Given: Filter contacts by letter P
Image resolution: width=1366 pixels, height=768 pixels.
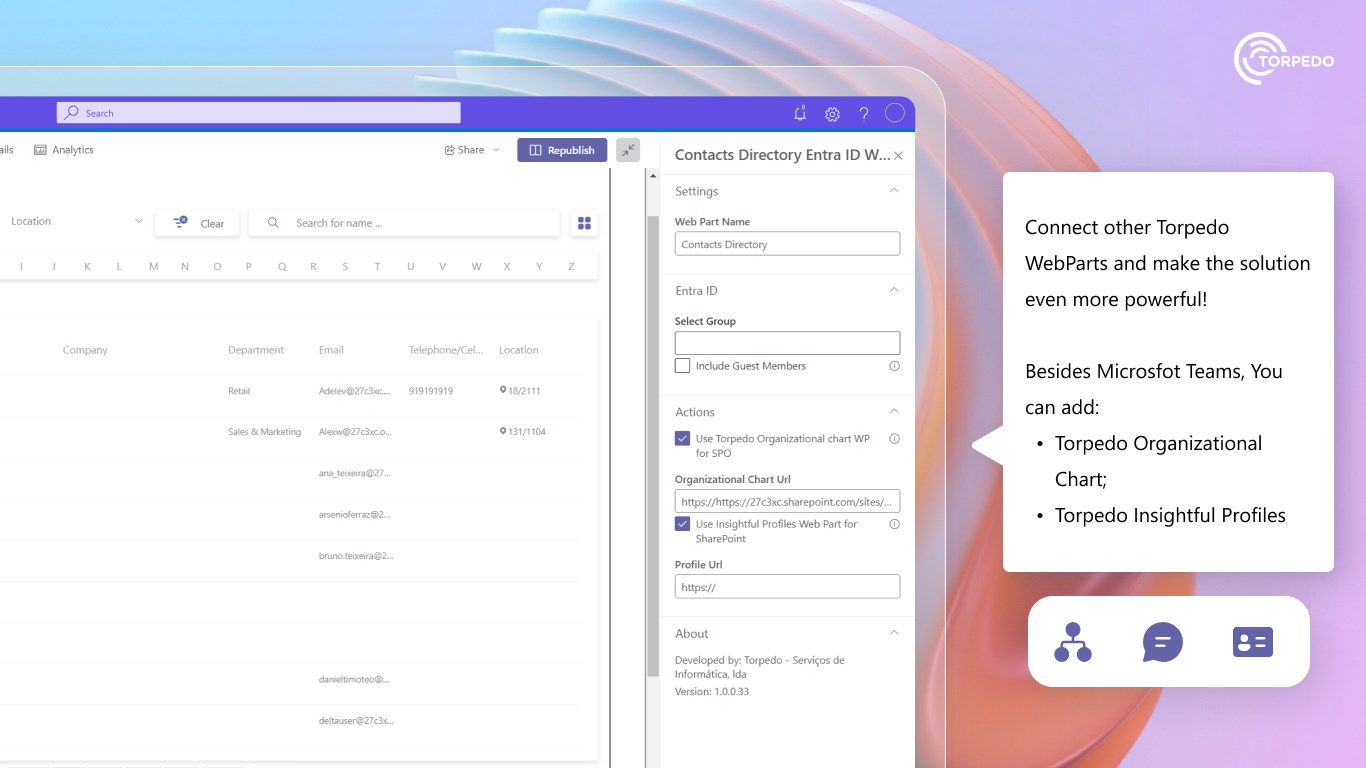Looking at the screenshot, I should tap(249, 266).
